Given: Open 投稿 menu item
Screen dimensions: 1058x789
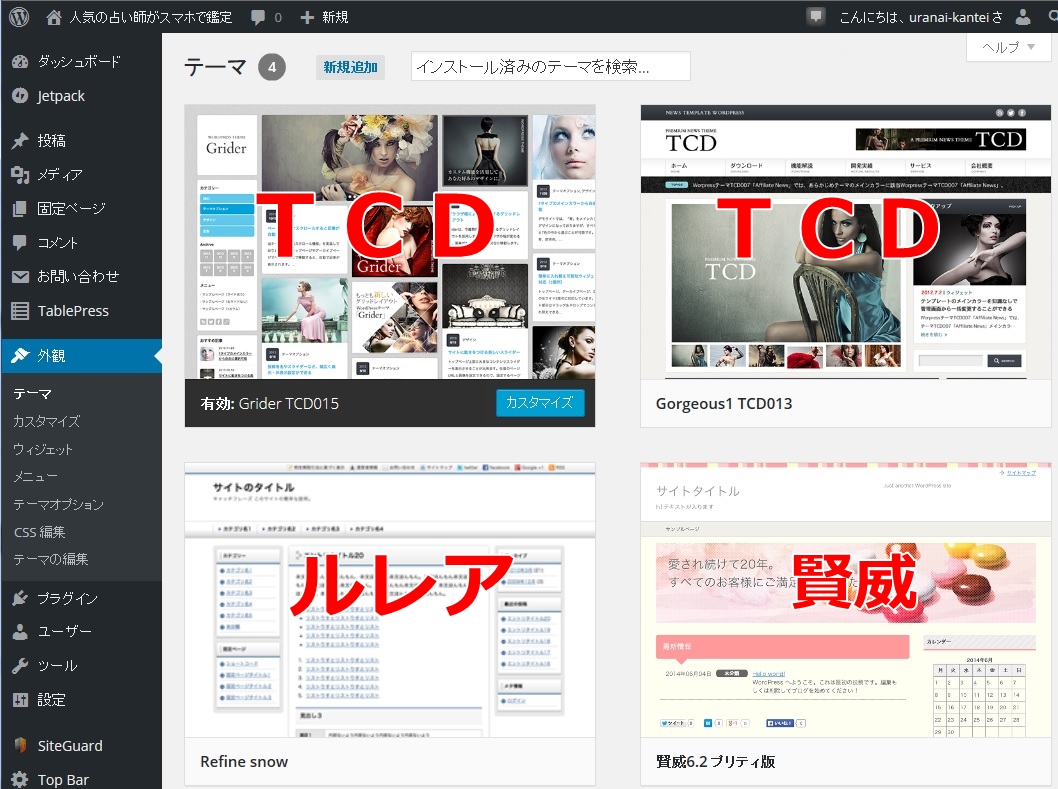Looking at the screenshot, I should pos(81,140).
